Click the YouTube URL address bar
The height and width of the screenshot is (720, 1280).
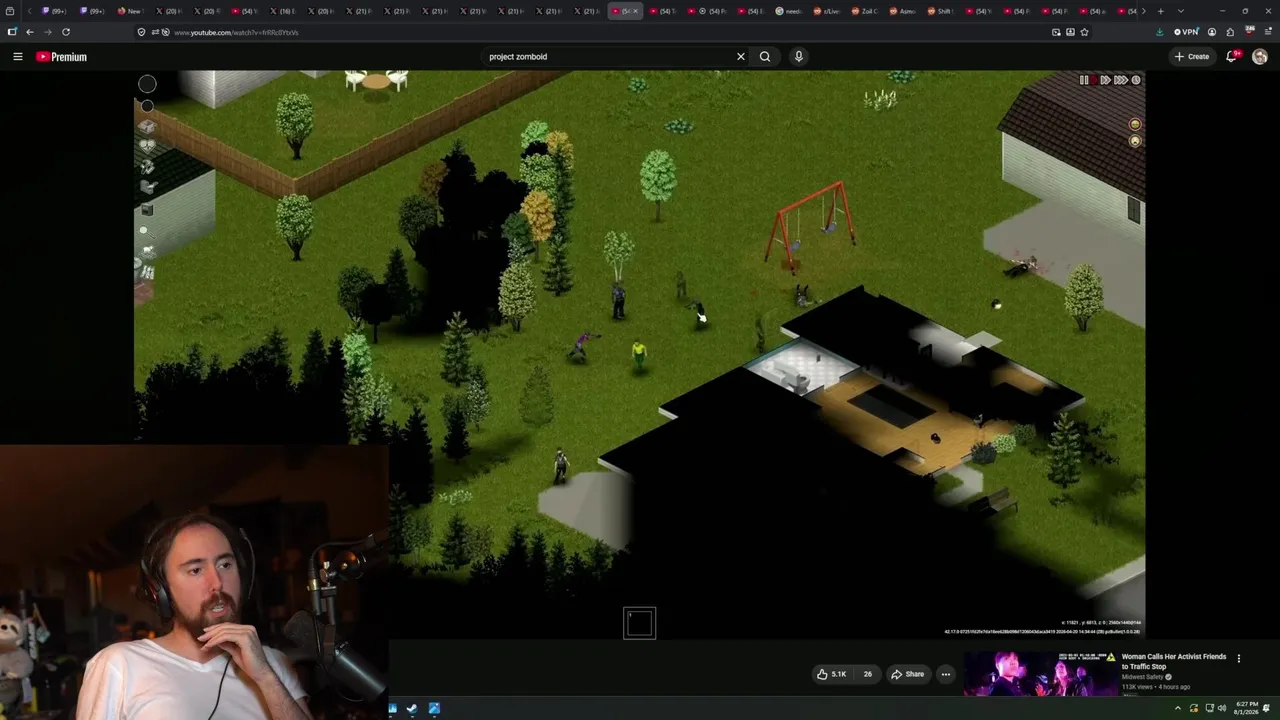[600, 32]
